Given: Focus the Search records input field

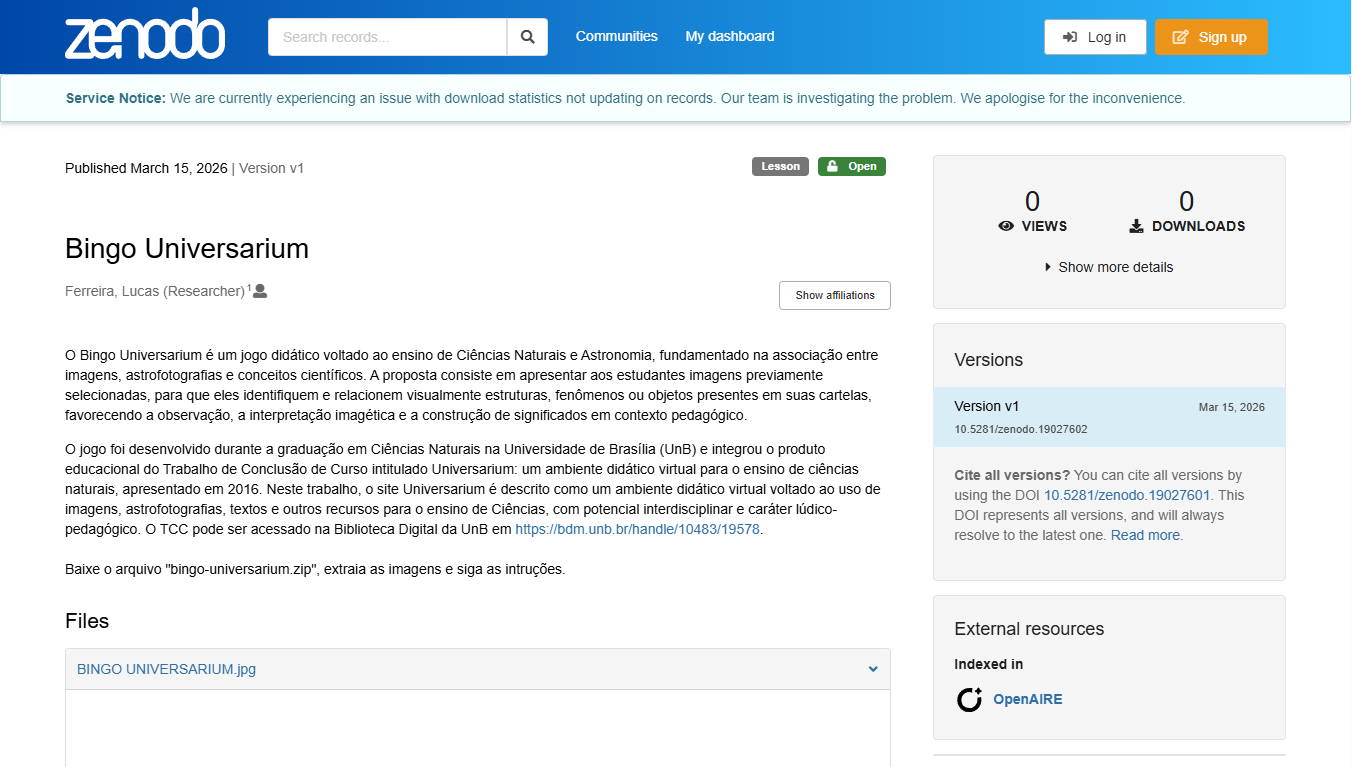Looking at the screenshot, I should click(387, 37).
